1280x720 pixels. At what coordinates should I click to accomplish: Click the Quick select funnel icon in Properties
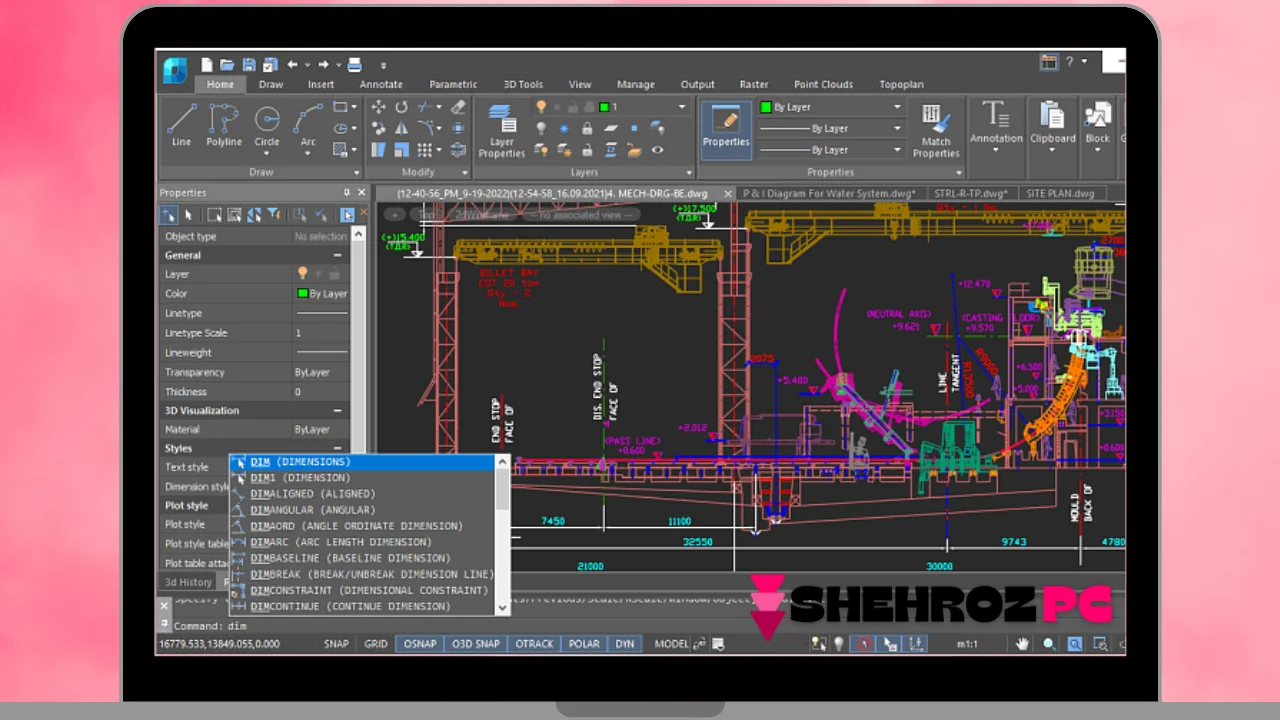click(x=273, y=214)
